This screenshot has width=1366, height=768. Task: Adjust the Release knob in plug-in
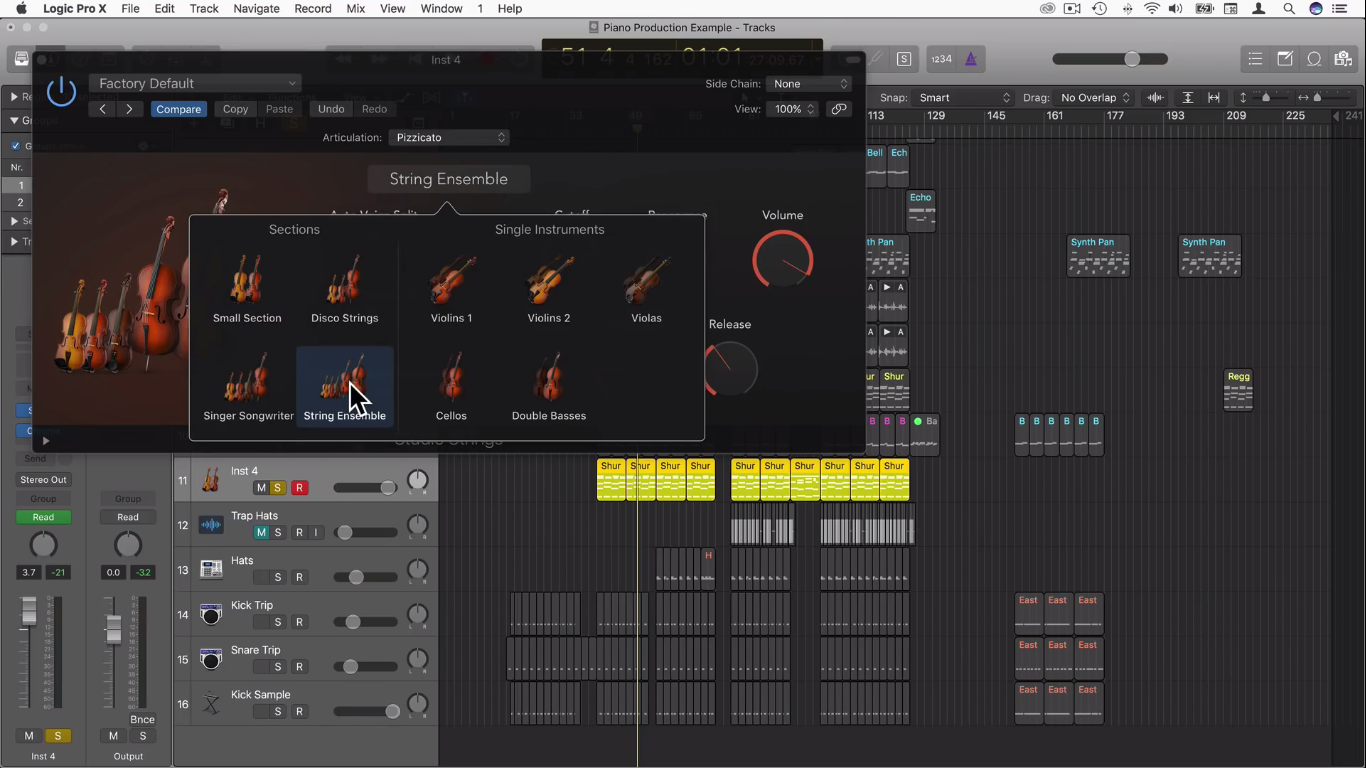[x=731, y=368]
